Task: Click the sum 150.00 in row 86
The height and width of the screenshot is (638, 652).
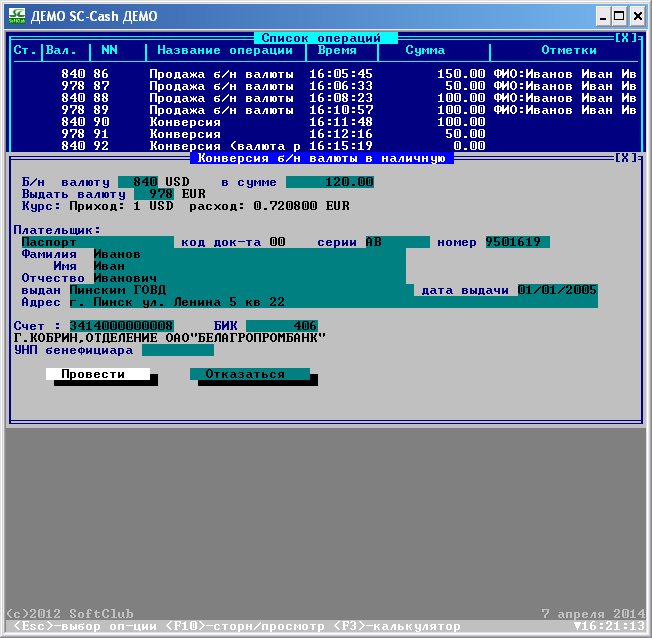Action: (x=462, y=74)
